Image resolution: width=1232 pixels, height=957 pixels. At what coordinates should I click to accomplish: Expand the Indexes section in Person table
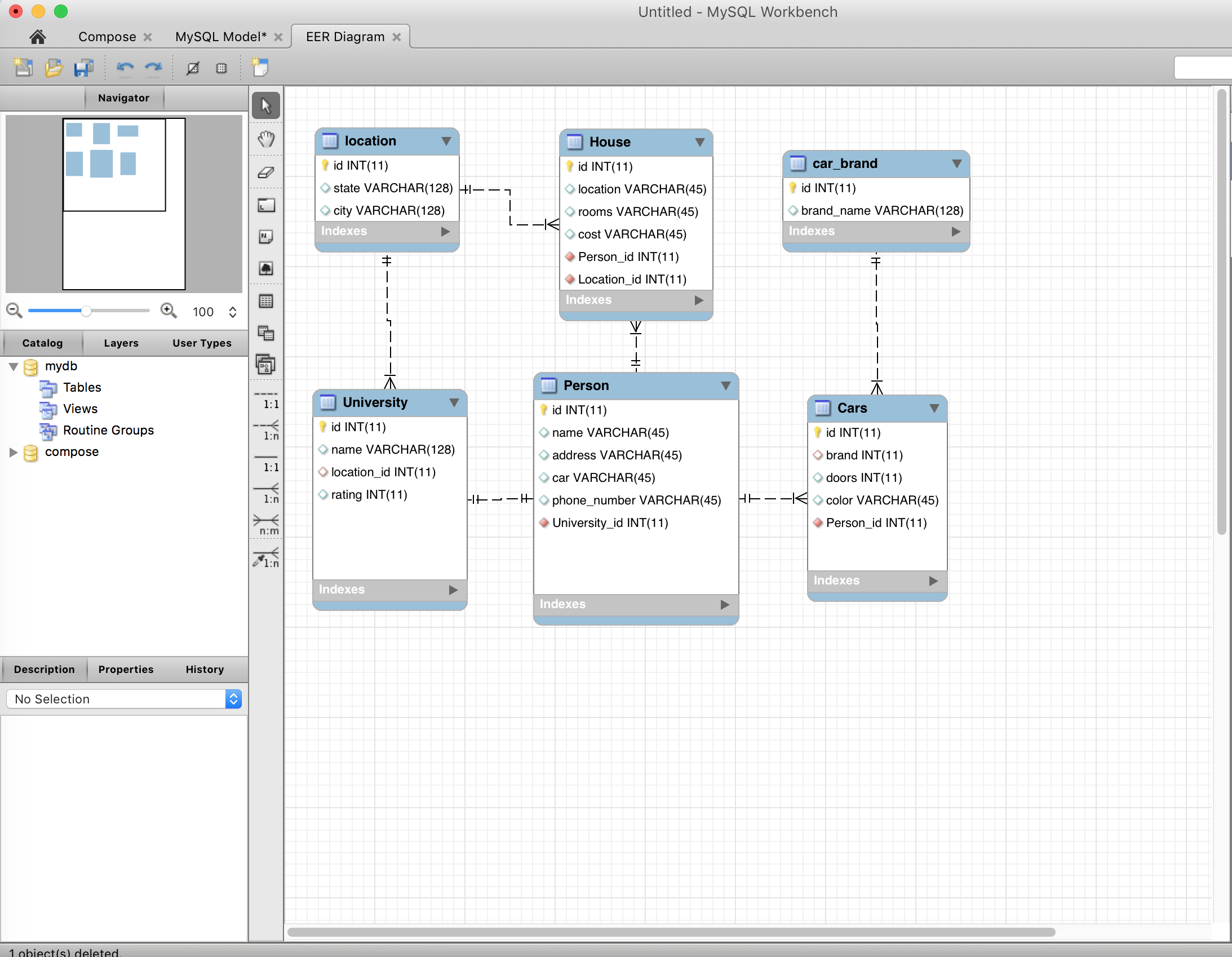pyautogui.click(x=727, y=604)
